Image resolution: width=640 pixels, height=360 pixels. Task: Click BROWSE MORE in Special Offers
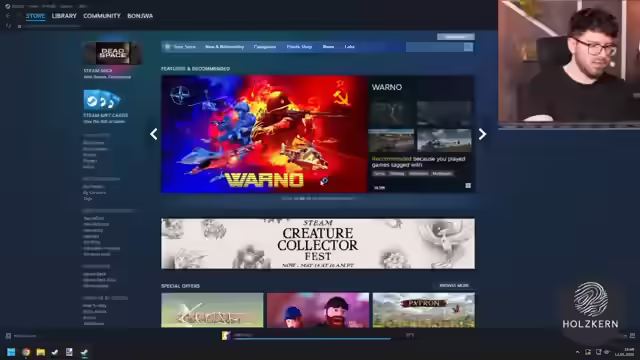[x=454, y=286]
